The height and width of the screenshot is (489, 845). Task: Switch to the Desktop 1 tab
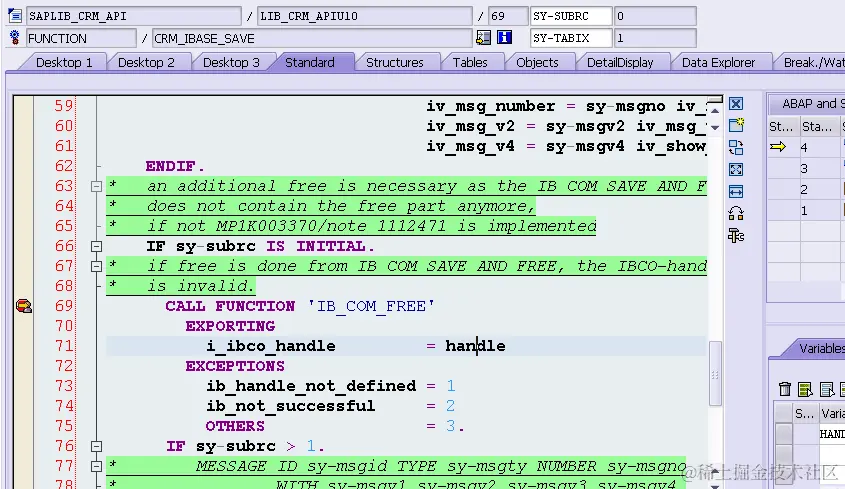(64, 63)
